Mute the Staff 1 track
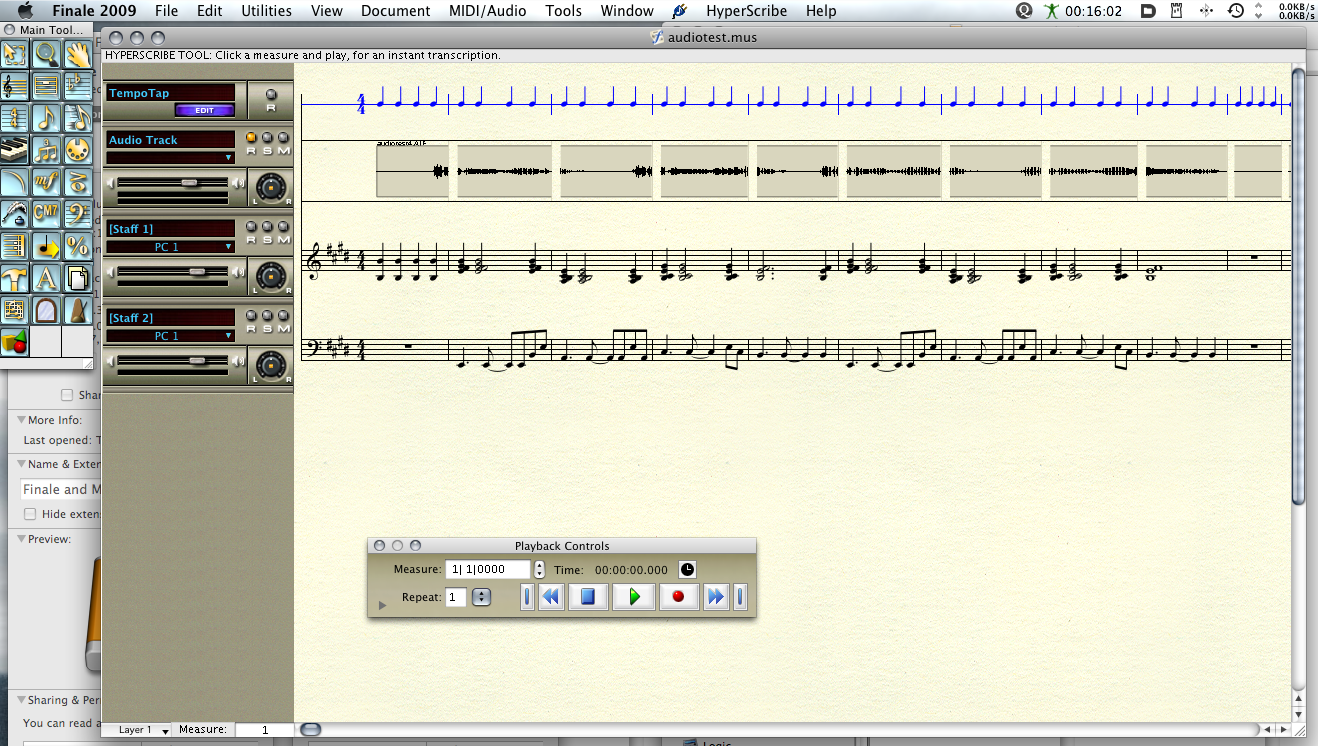The width and height of the screenshot is (1318, 746). (284, 227)
